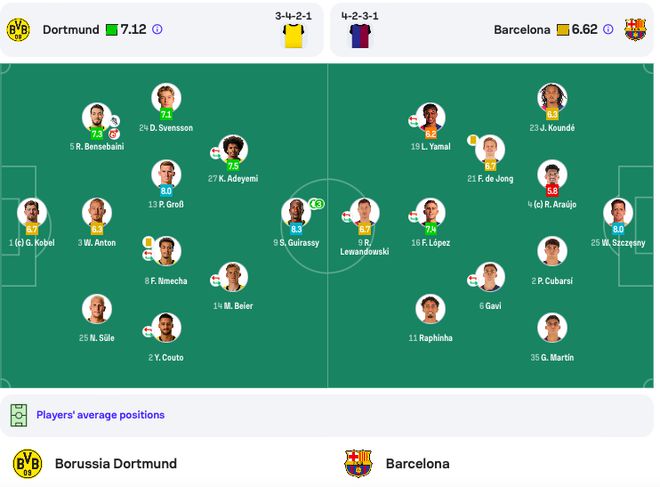Click the Dortmund BVB crest in the header
The width and height of the screenshot is (660, 487).
(x=18, y=29)
